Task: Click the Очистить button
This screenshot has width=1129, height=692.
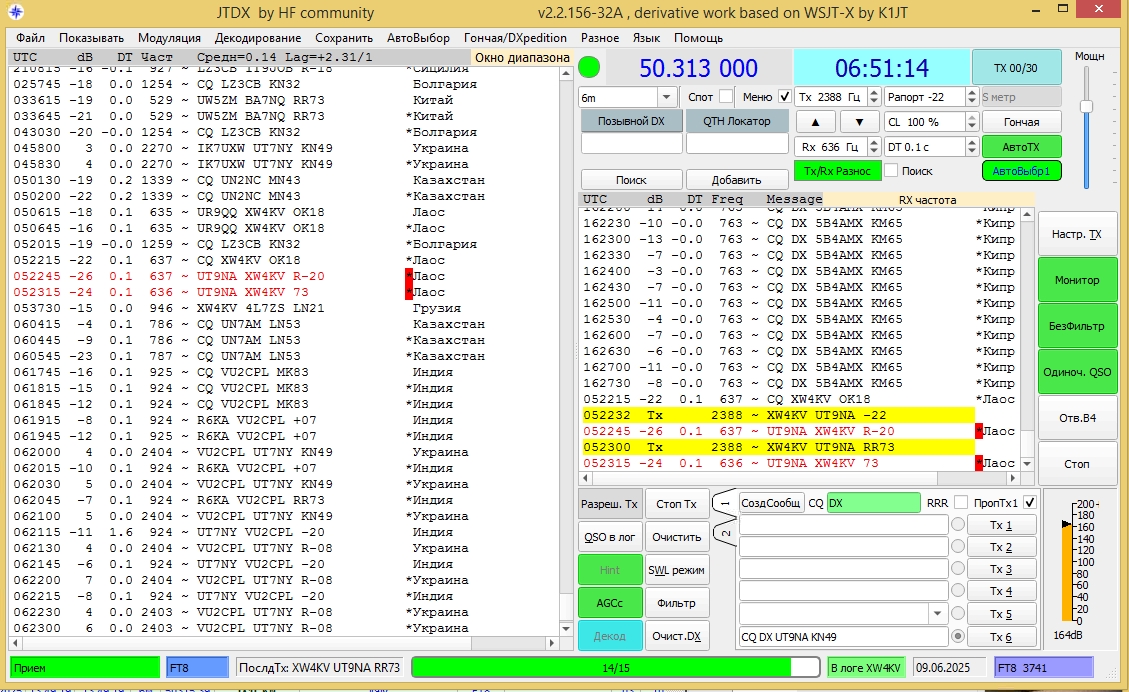Action: tap(676, 537)
